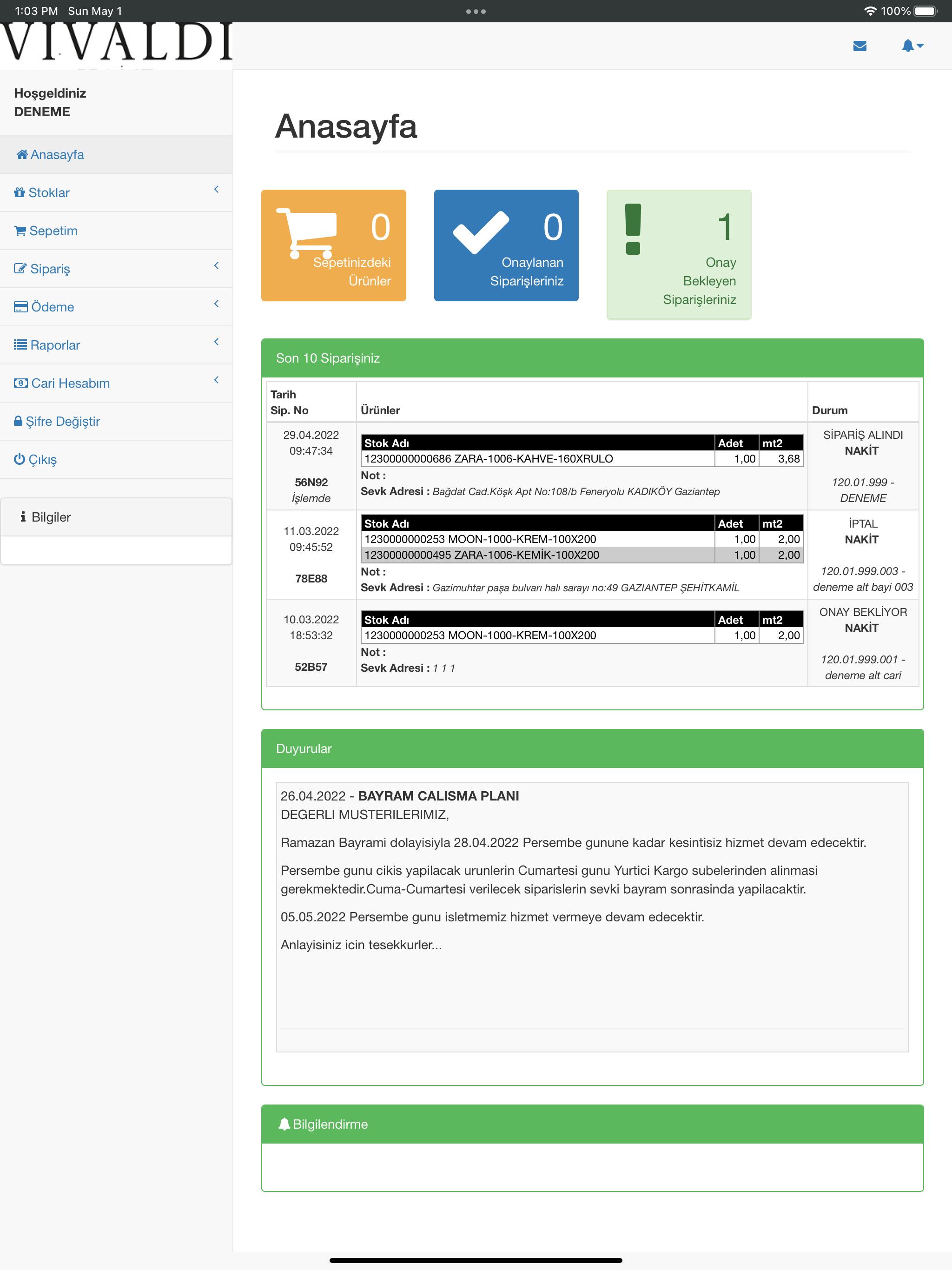Expand the Sipariş menu chevron

tap(217, 265)
